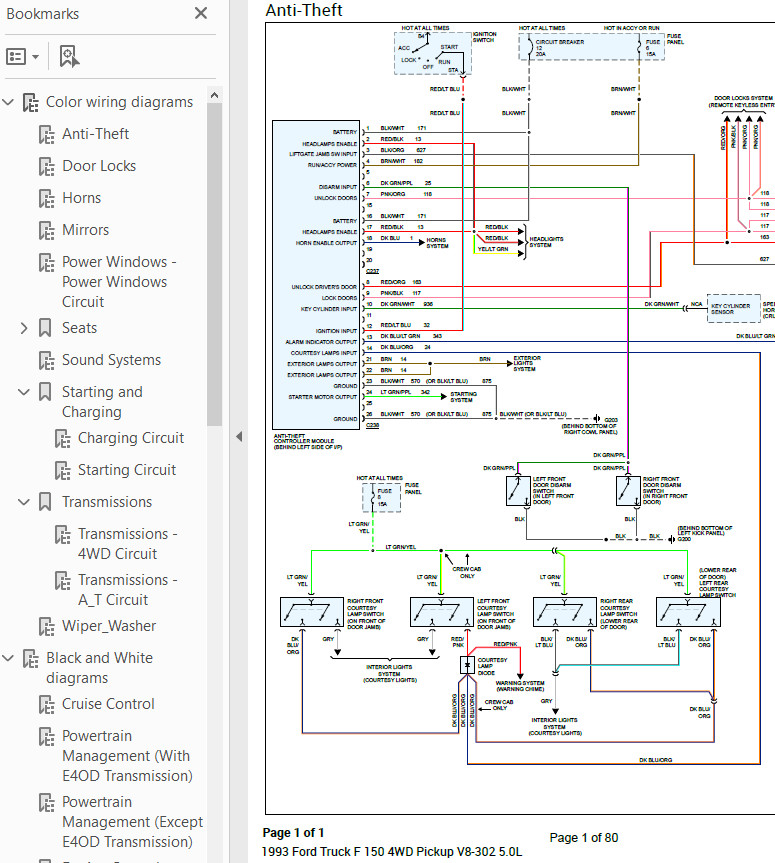Click the Starting Circuit bookmark icon
This screenshot has height=863, width=775.
(63, 470)
